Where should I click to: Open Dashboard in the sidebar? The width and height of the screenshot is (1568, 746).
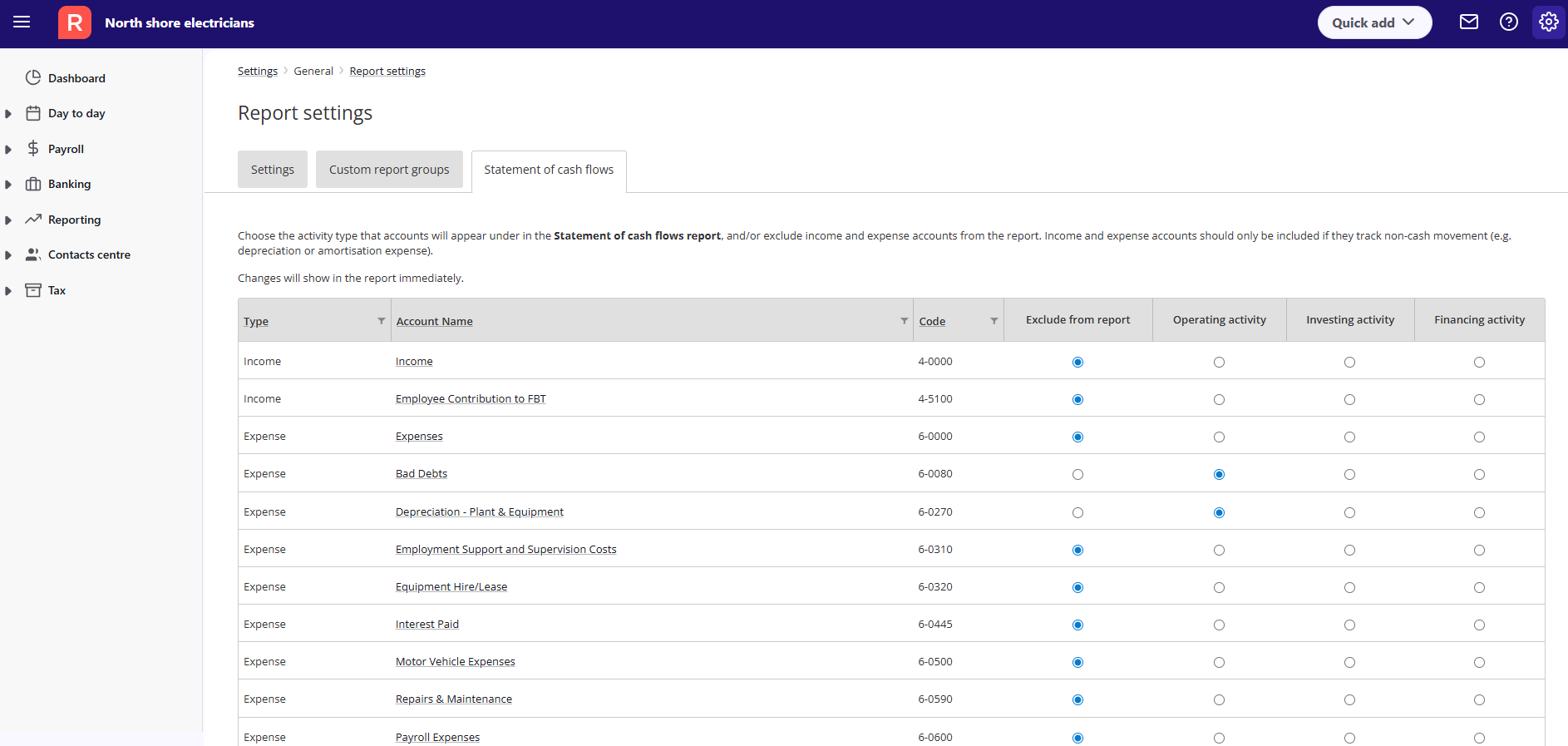(76, 78)
